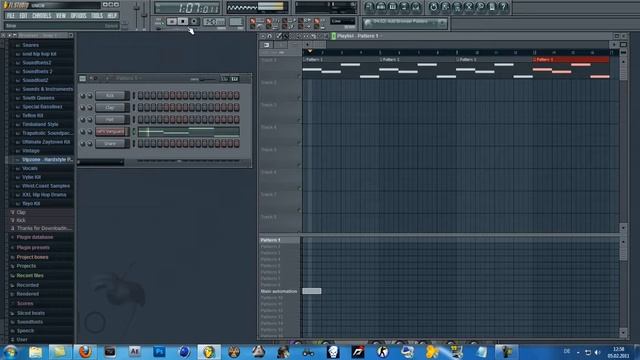Open the step sequencer menu icon
The height and width of the screenshot is (360, 640).
[x=82, y=78]
